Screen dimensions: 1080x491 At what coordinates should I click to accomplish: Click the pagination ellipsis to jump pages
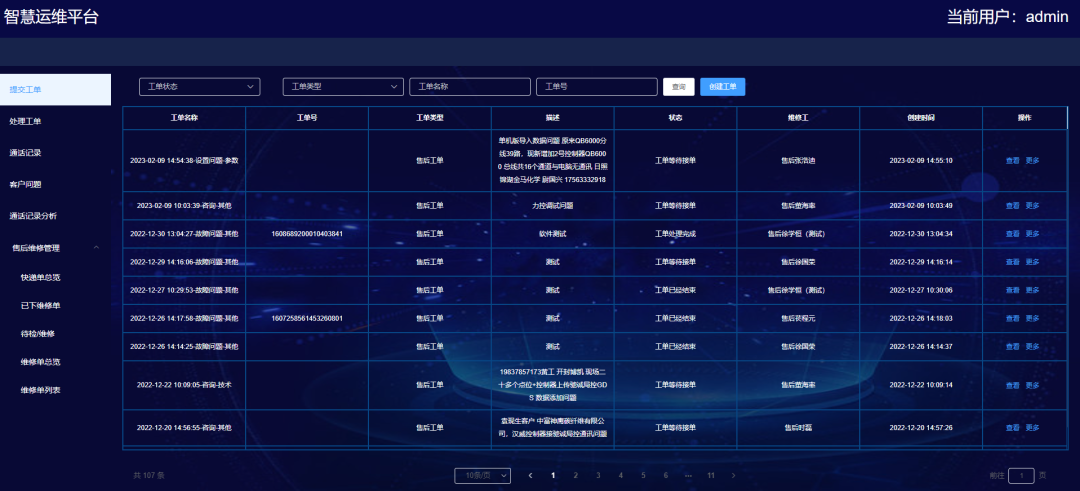pos(688,475)
